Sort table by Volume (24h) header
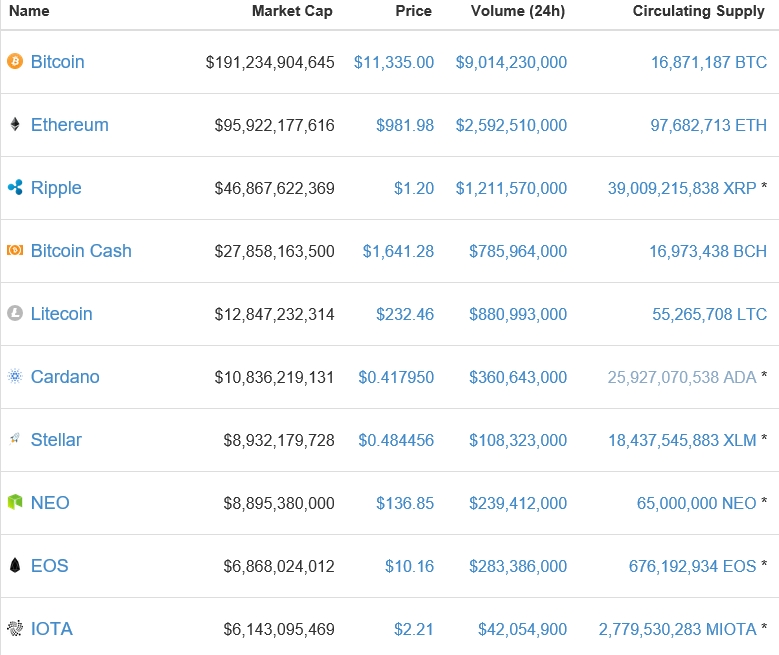The image size is (779, 655). [x=518, y=11]
